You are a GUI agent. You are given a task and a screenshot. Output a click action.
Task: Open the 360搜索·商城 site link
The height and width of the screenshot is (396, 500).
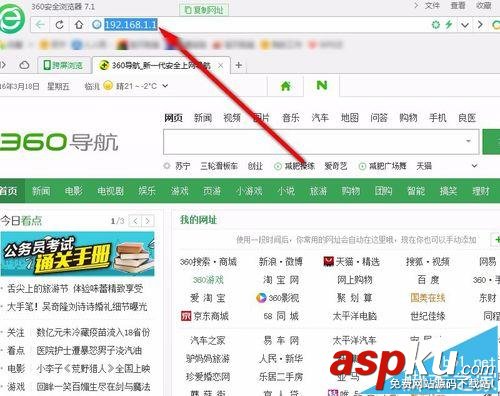(x=208, y=262)
